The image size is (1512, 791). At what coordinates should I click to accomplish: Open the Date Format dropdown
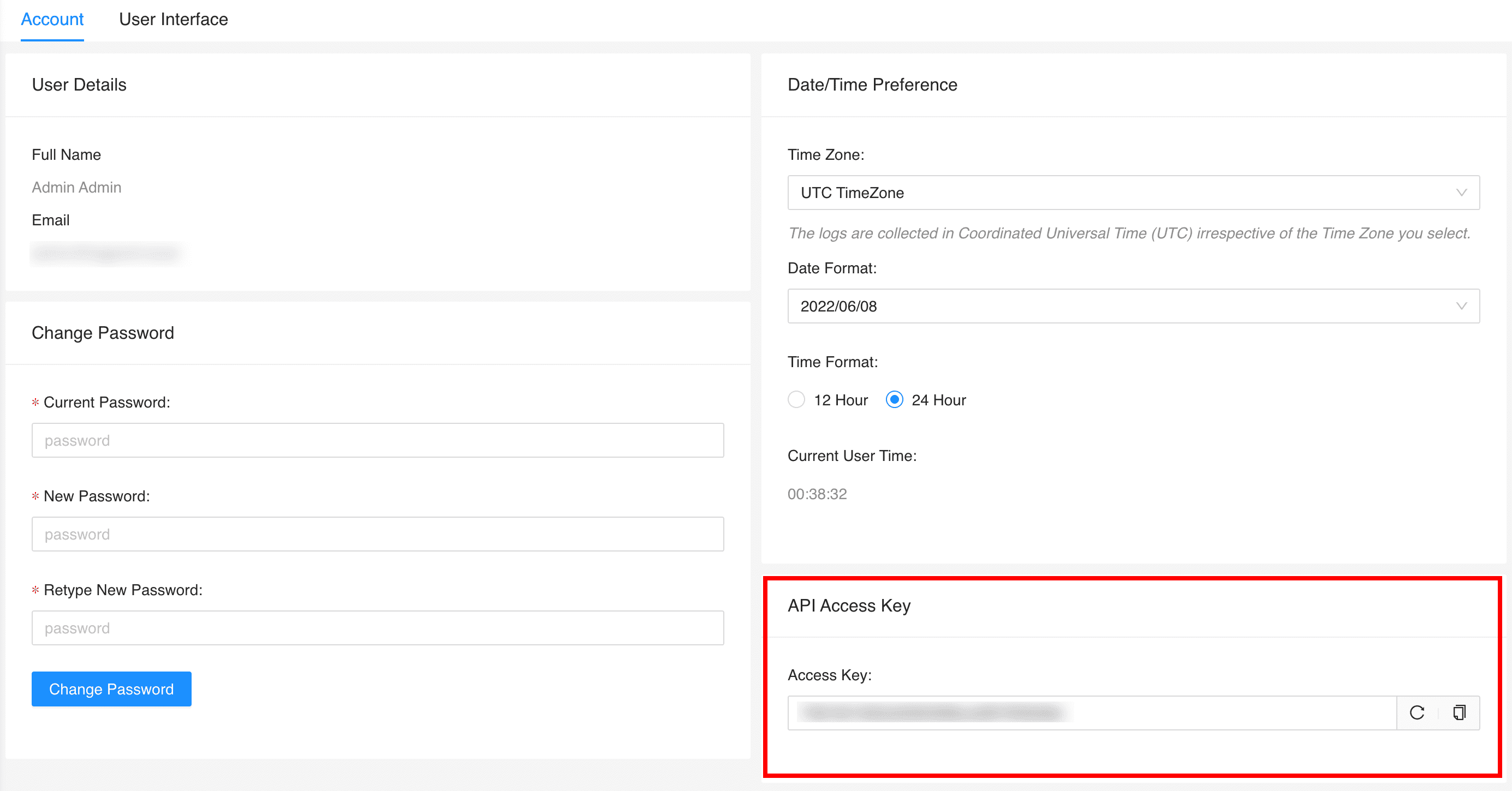(x=1133, y=305)
